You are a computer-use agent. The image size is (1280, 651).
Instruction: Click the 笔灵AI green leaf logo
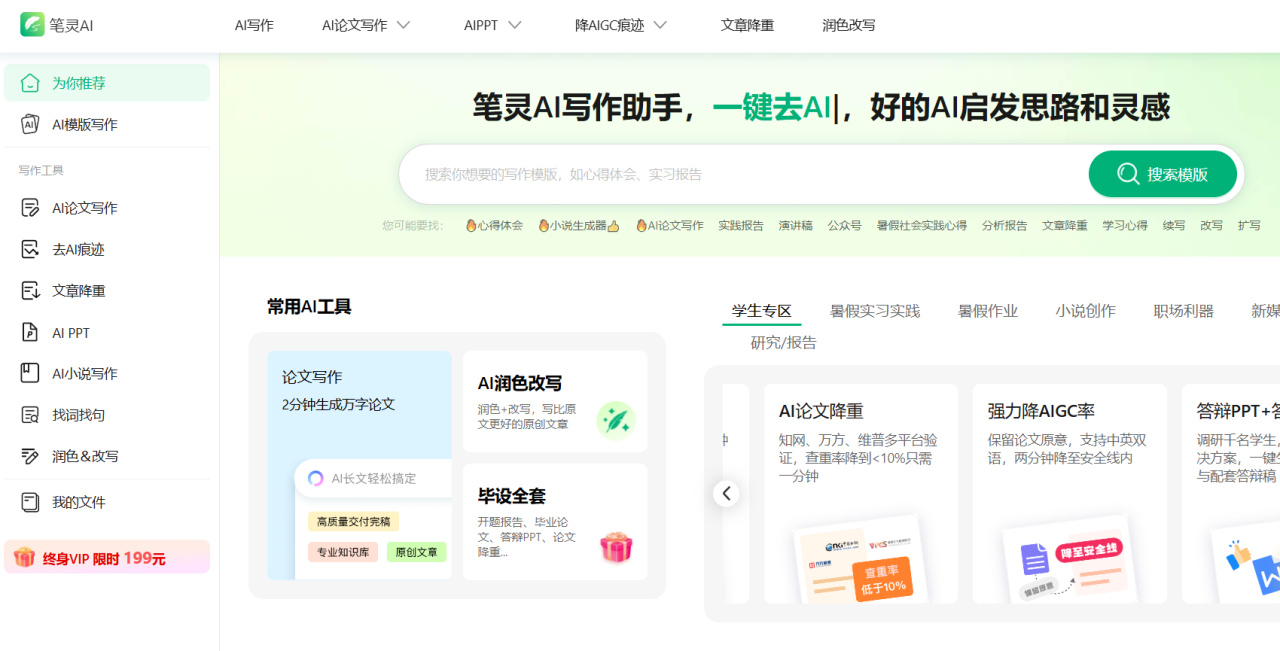(32, 25)
